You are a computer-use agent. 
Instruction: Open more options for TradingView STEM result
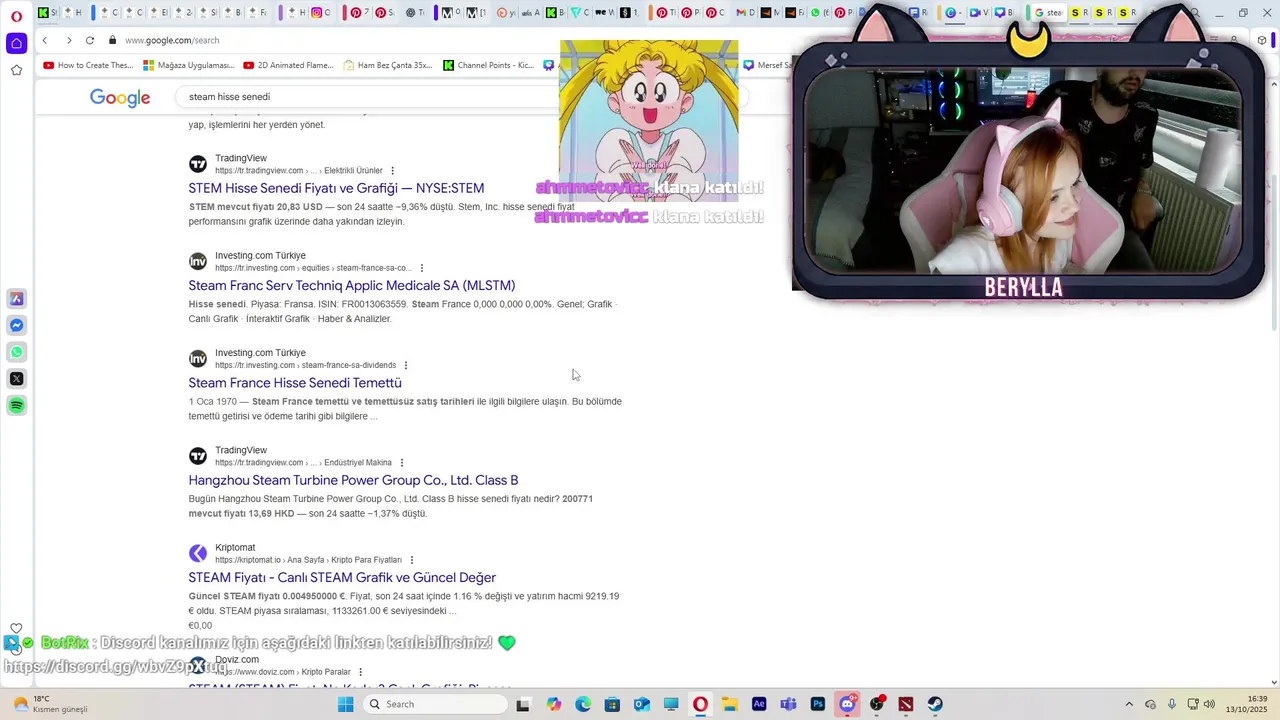[x=392, y=171]
